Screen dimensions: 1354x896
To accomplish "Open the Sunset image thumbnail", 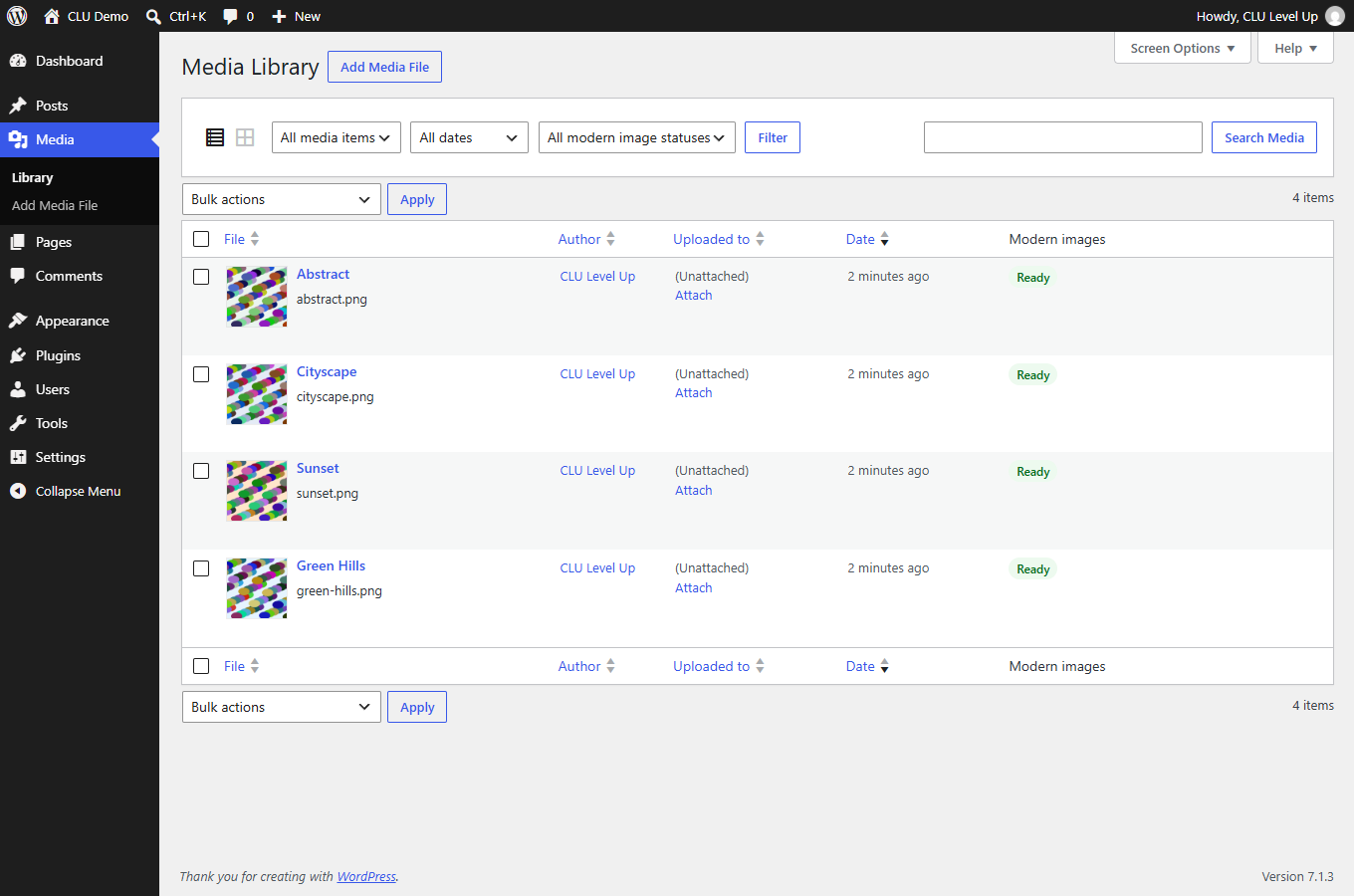I will [x=257, y=491].
